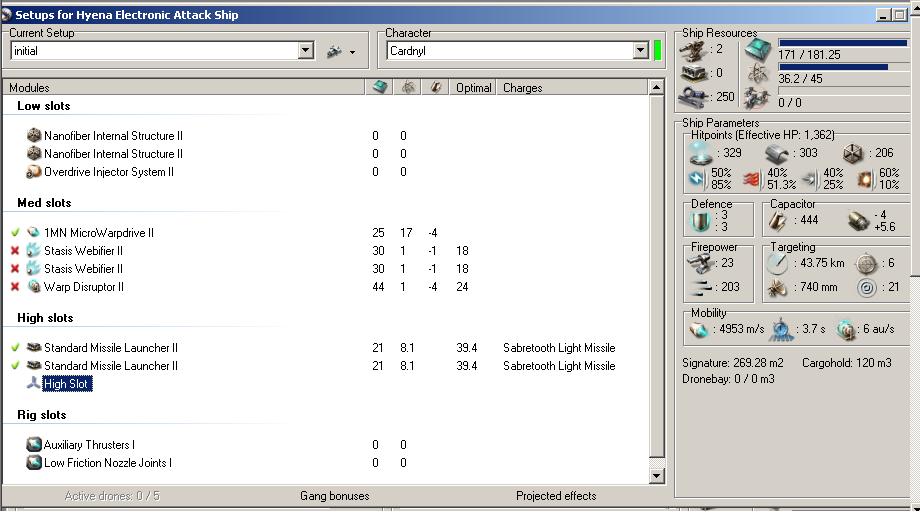Click the CPU usage bar 171 / 181.25
The width and height of the screenshot is (920, 512).
coord(843,43)
